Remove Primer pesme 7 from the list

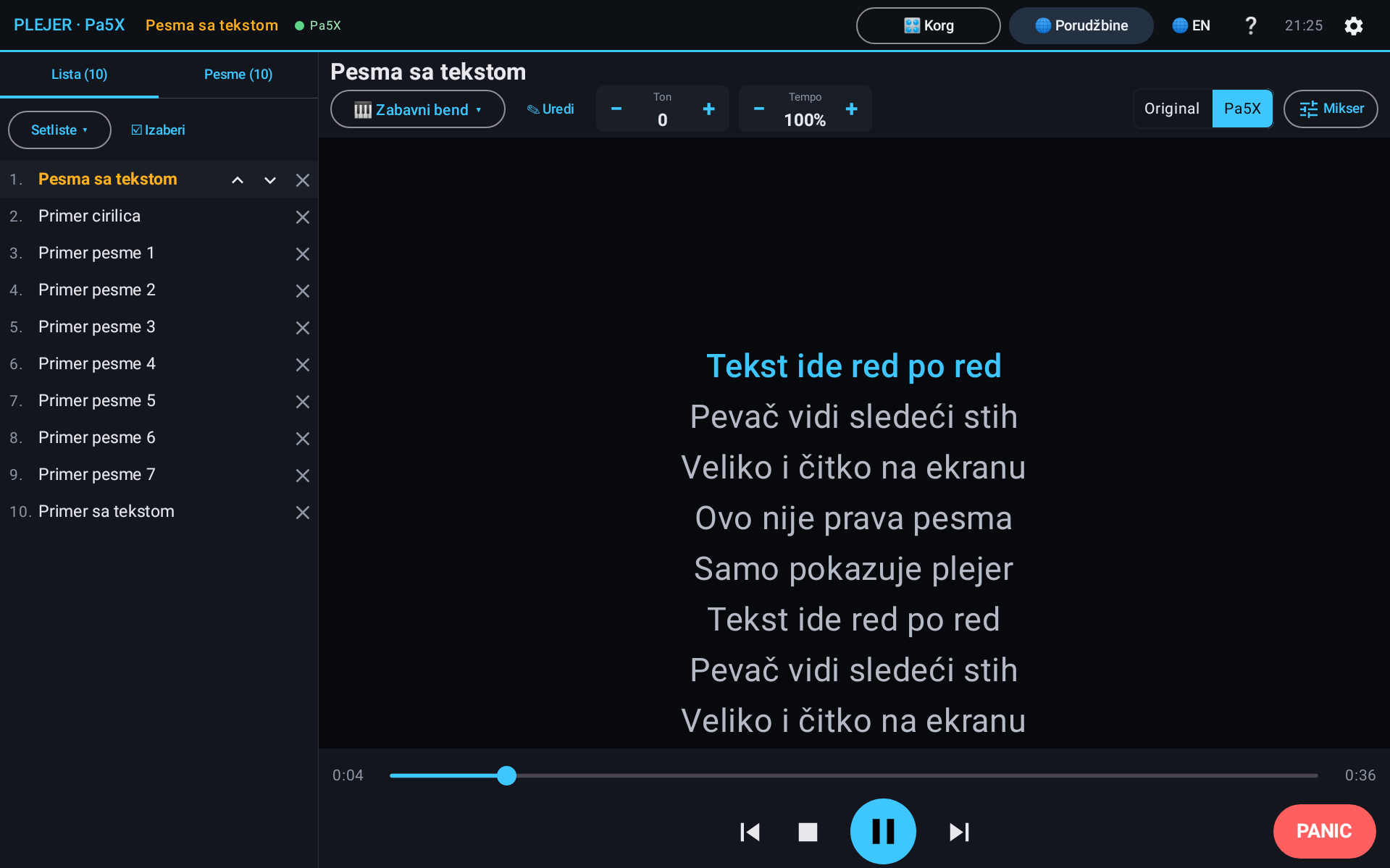point(303,476)
